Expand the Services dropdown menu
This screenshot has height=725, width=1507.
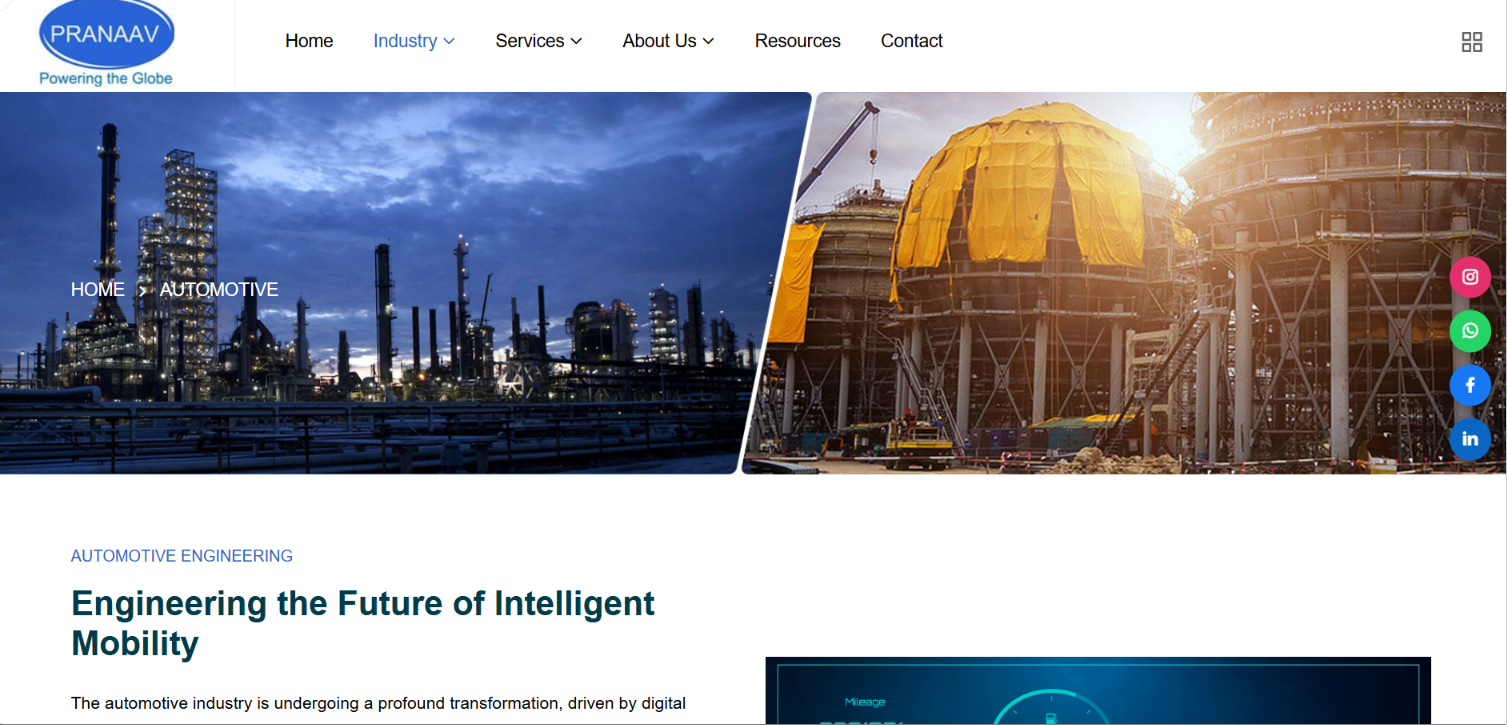click(538, 41)
